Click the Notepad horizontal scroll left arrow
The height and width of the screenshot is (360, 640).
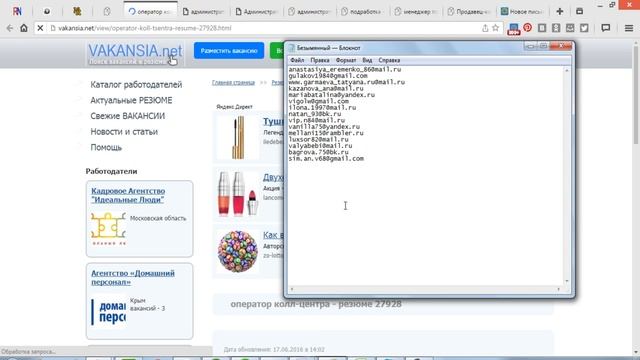click(291, 289)
